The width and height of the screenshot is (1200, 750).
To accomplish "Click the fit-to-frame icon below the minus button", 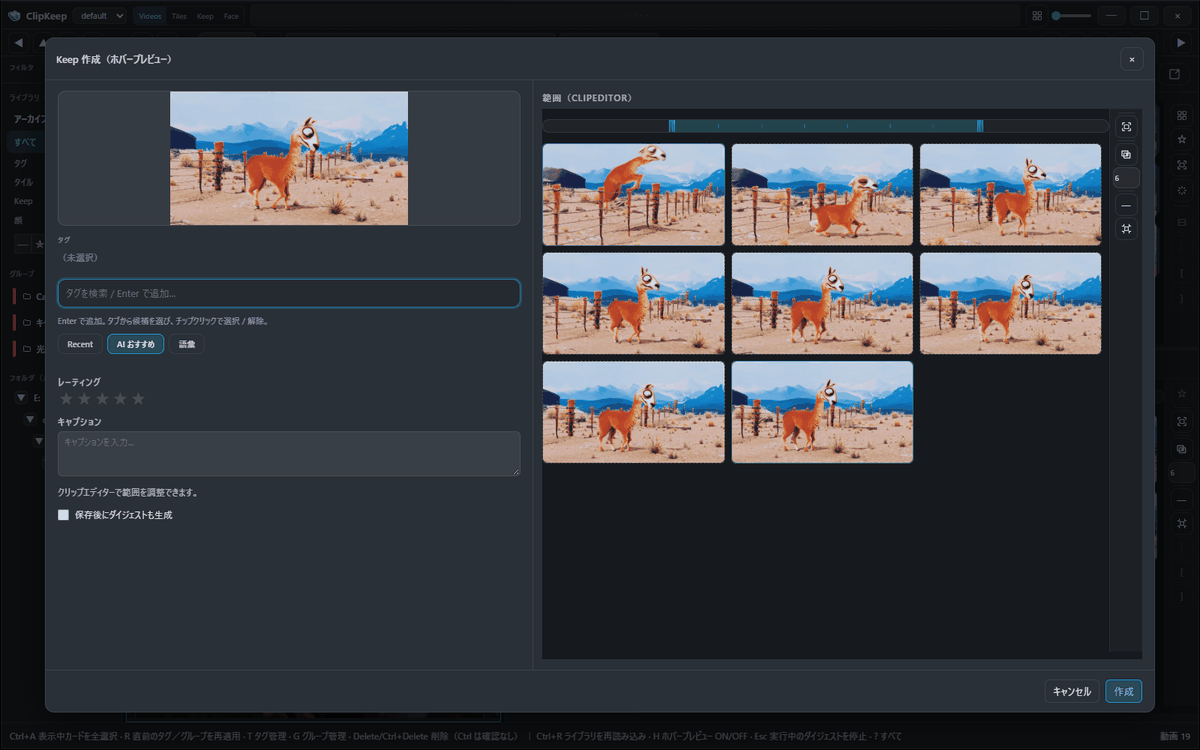I will (x=1126, y=229).
